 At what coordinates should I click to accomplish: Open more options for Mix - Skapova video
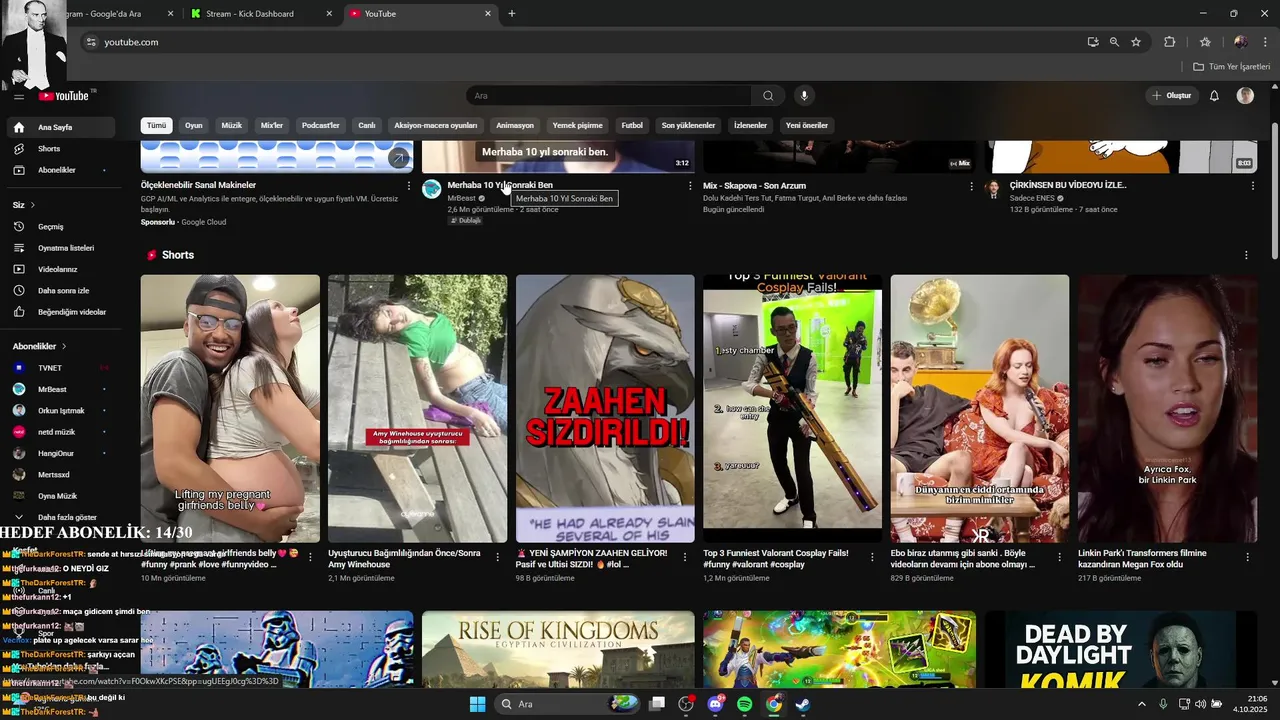[971, 186]
